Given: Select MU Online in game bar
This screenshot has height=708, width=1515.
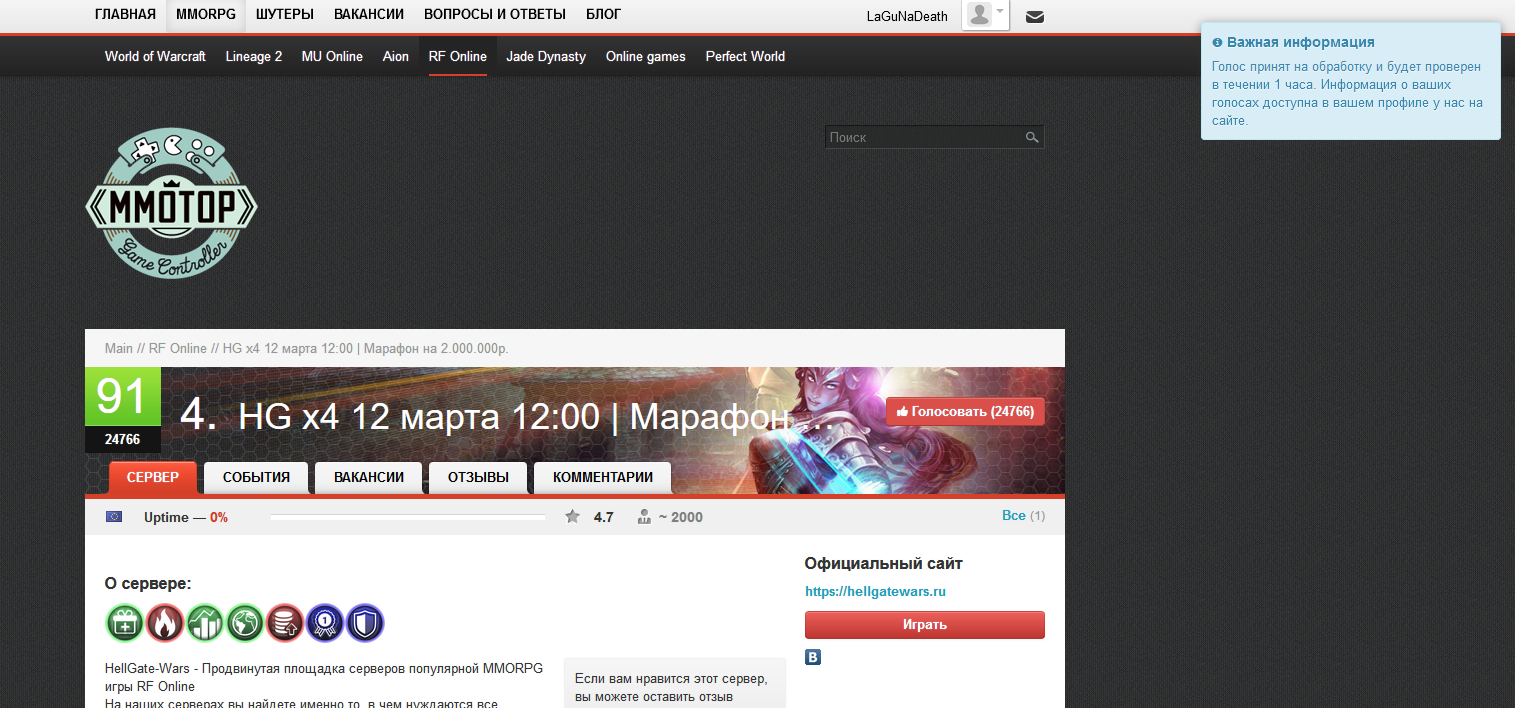Looking at the screenshot, I should tap(332, 56).
